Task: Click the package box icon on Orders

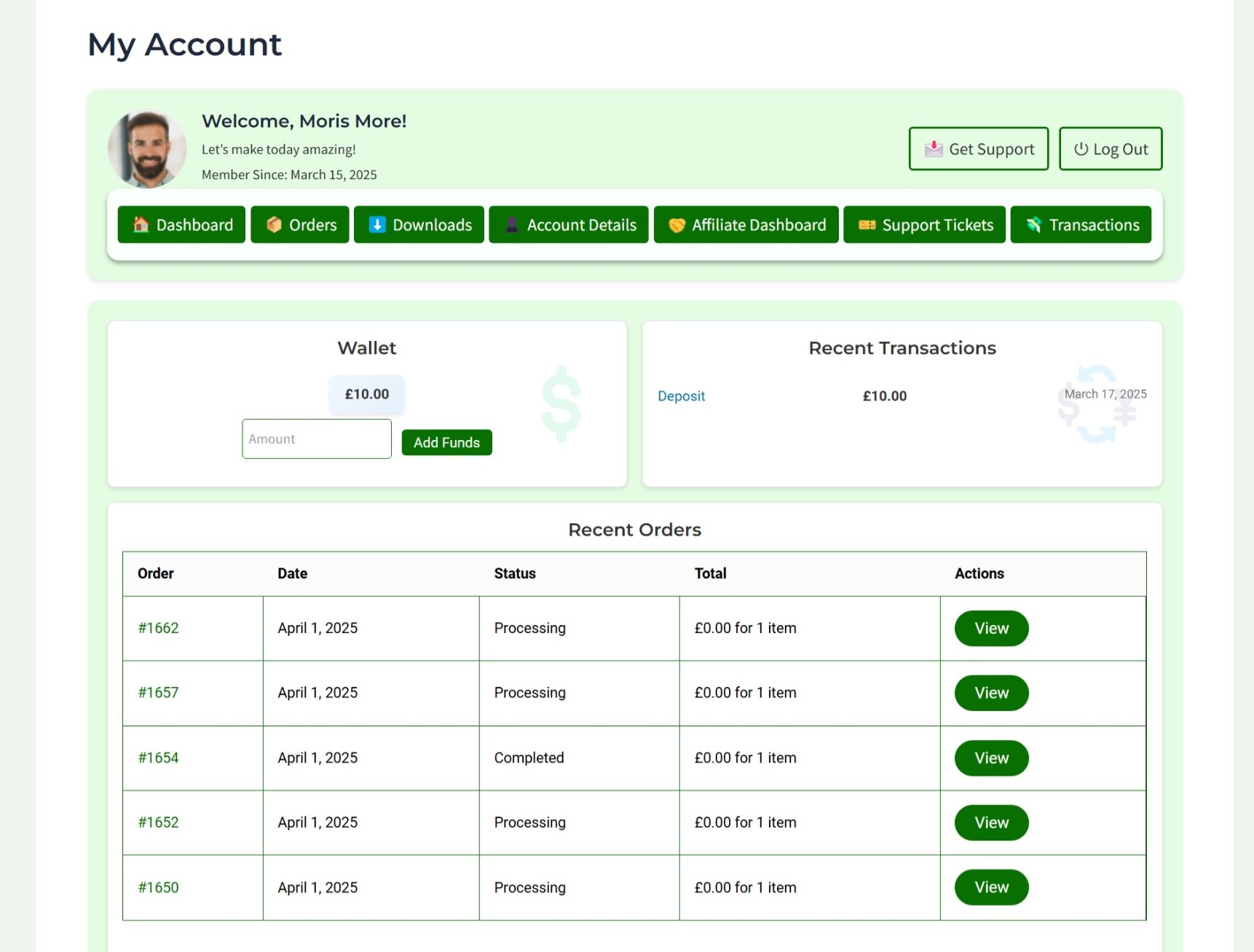Action: pos(274,224)
